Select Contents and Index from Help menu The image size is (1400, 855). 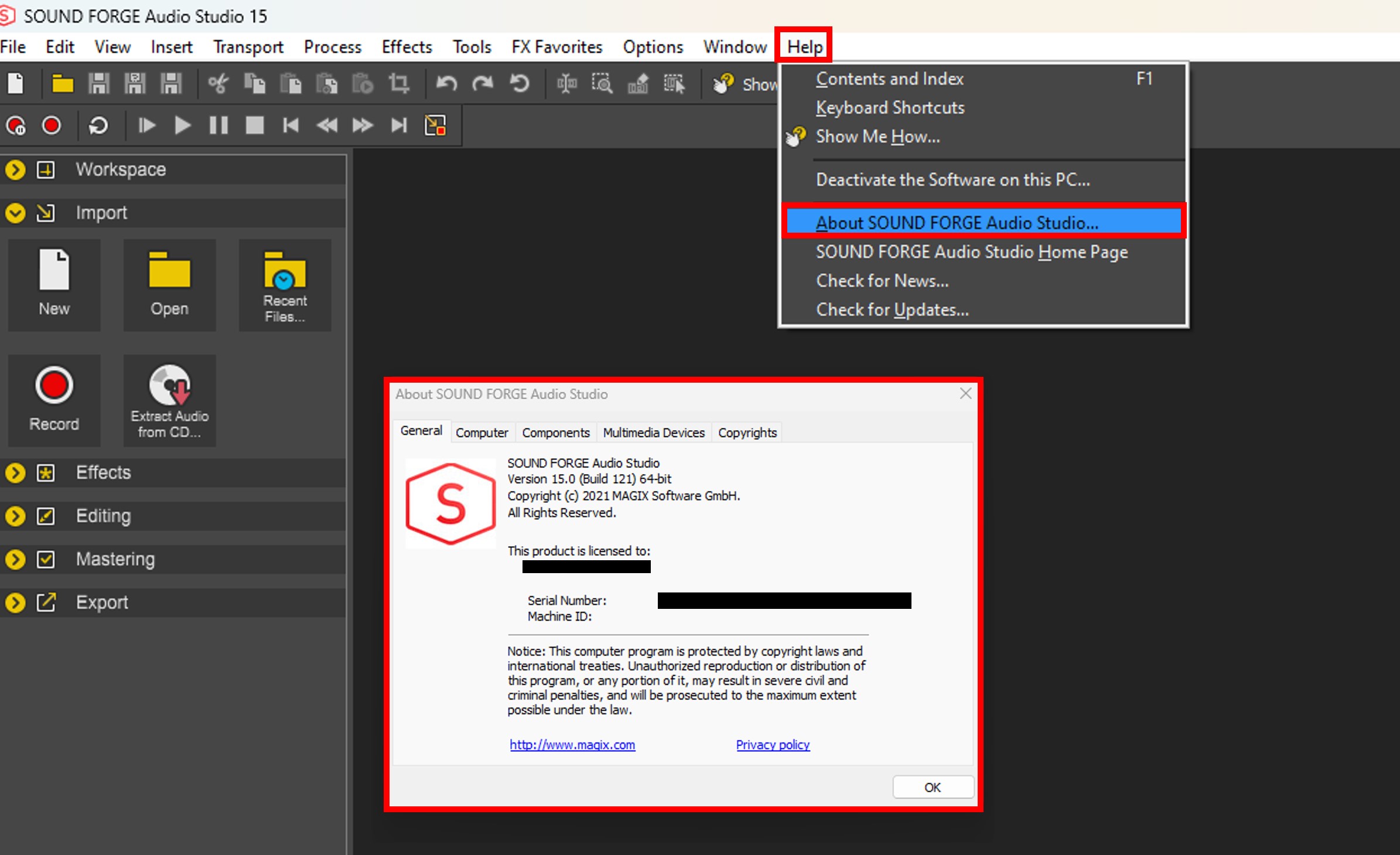coord(983,79)
